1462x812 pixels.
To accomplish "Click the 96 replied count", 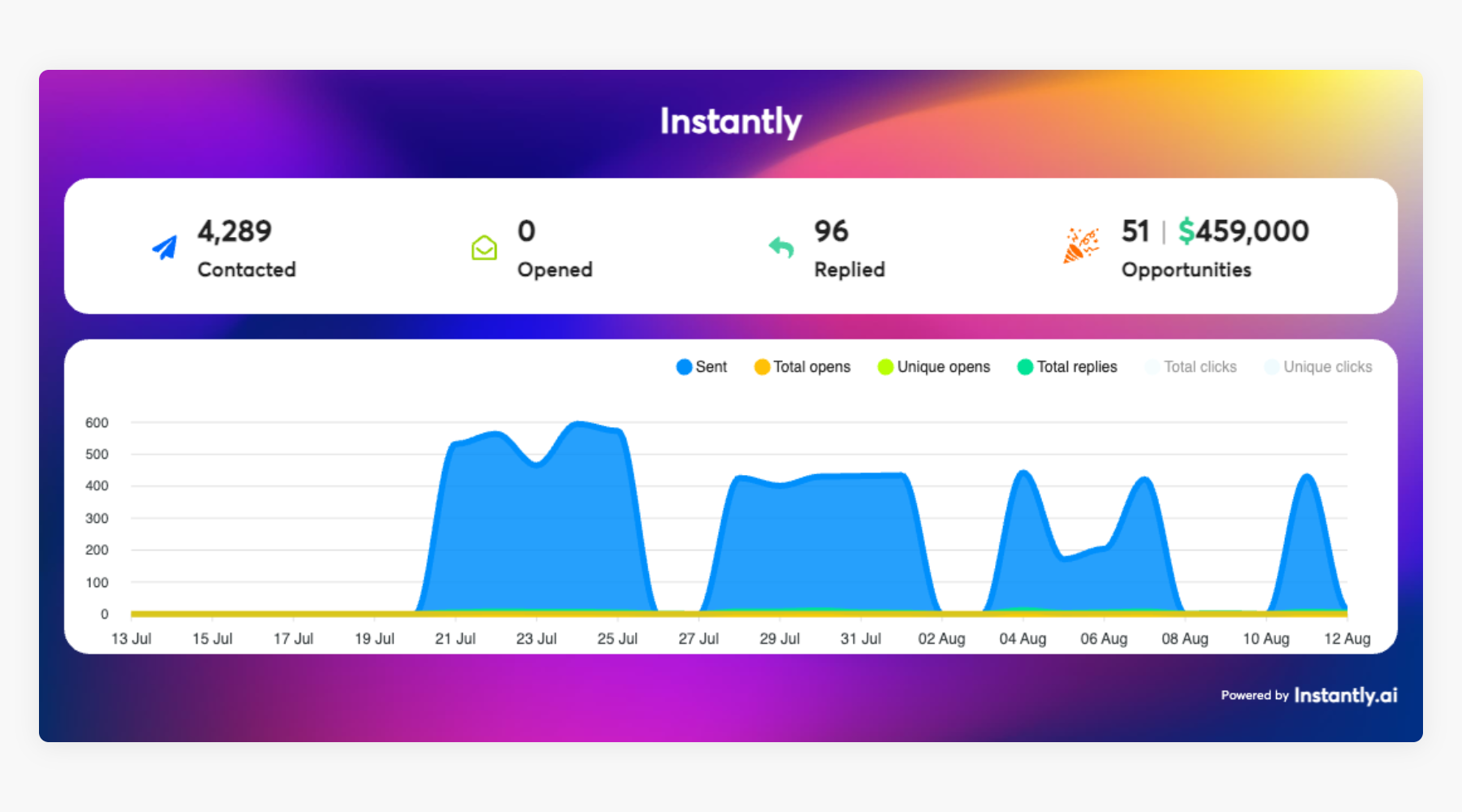I will click(832, 231).
